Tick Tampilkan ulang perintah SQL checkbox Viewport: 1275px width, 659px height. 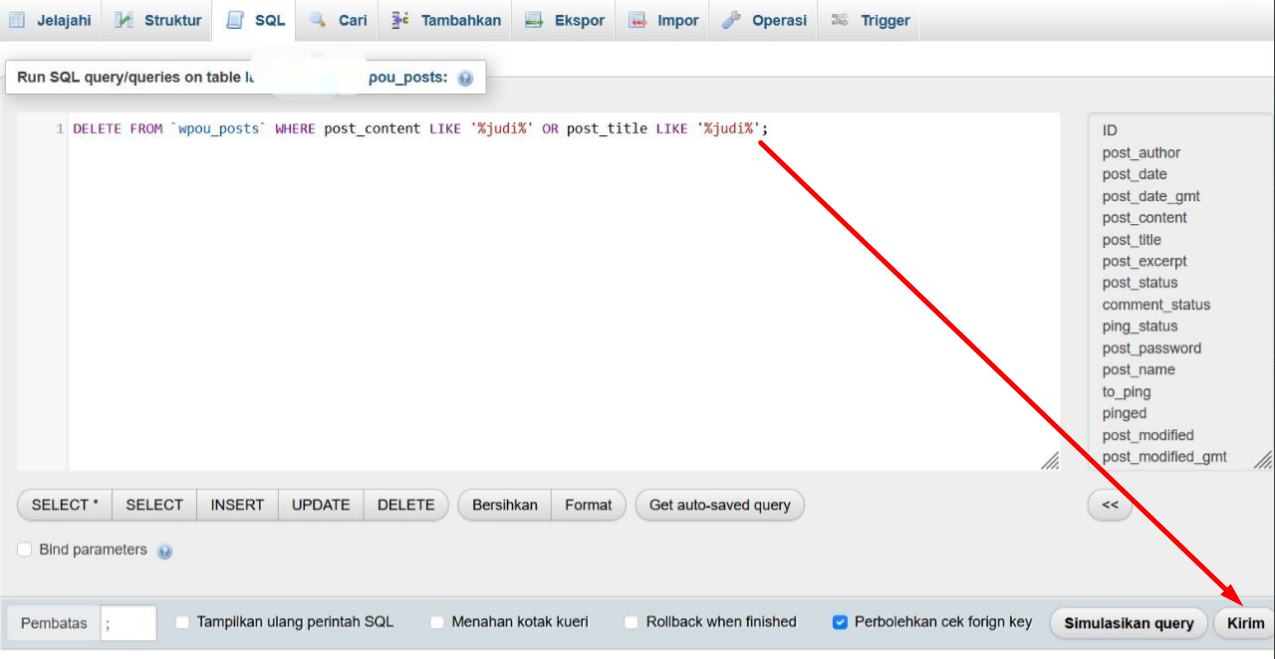[x=183, y=622]
